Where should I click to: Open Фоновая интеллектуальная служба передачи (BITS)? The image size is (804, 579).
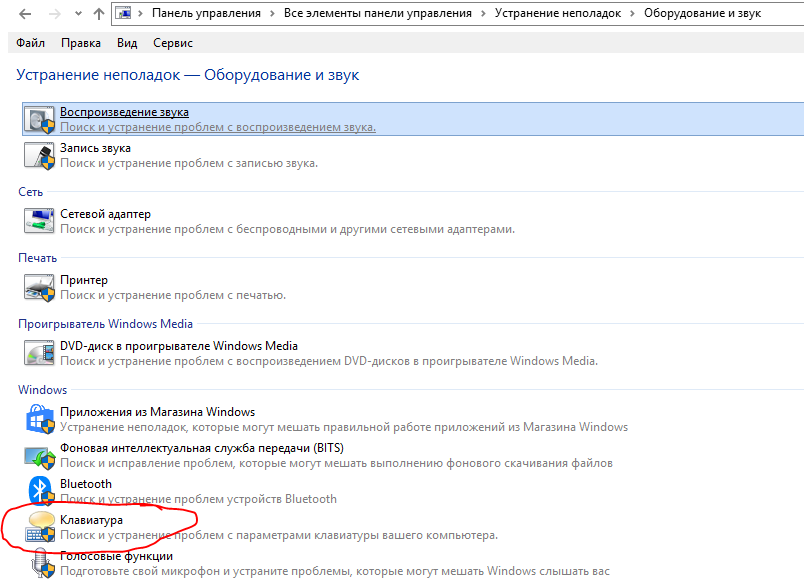(x=202, y=448)
